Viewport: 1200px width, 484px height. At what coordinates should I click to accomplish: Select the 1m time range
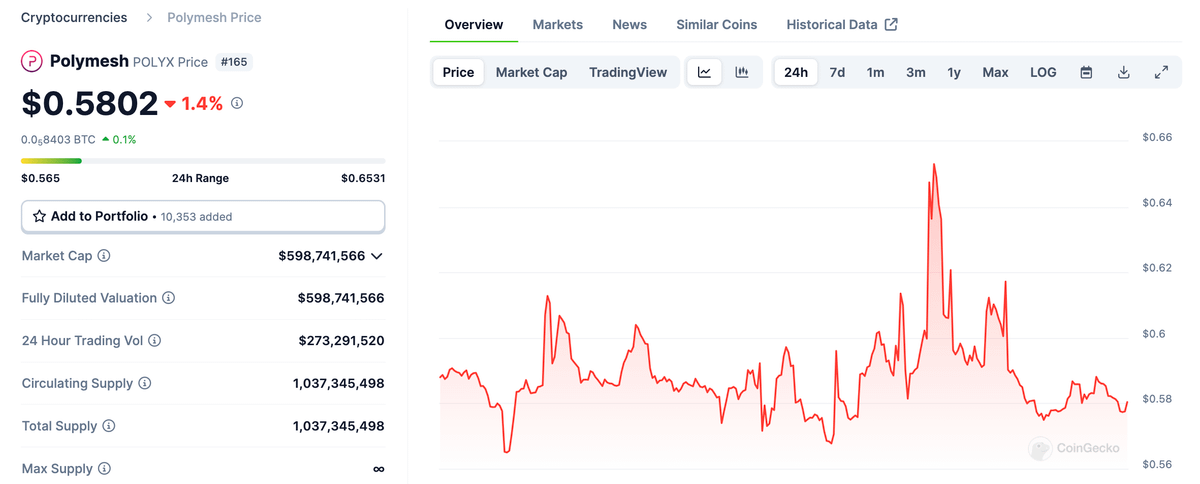click(x=875, y=72)
